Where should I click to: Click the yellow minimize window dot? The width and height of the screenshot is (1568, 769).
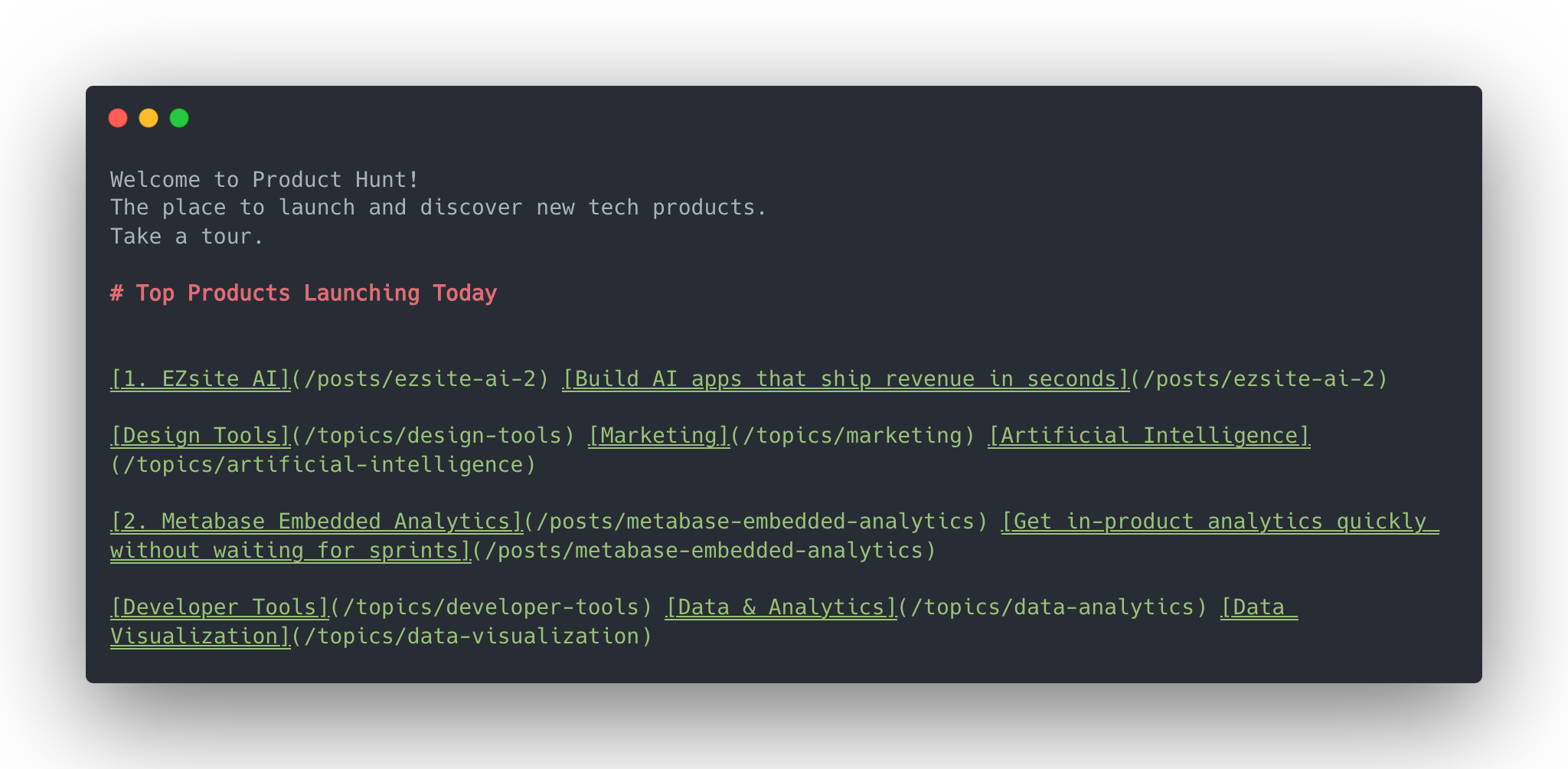pyautogui.click(x=149, y=118)
